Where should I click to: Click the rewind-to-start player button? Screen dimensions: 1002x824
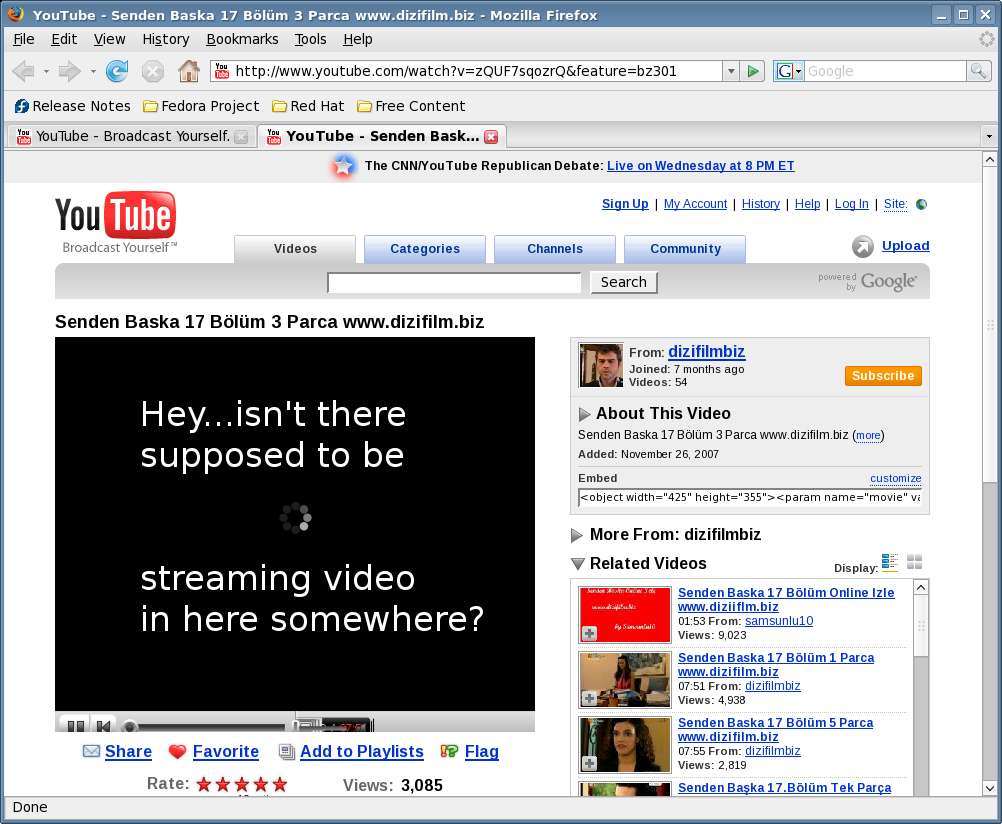coord(103,725)
